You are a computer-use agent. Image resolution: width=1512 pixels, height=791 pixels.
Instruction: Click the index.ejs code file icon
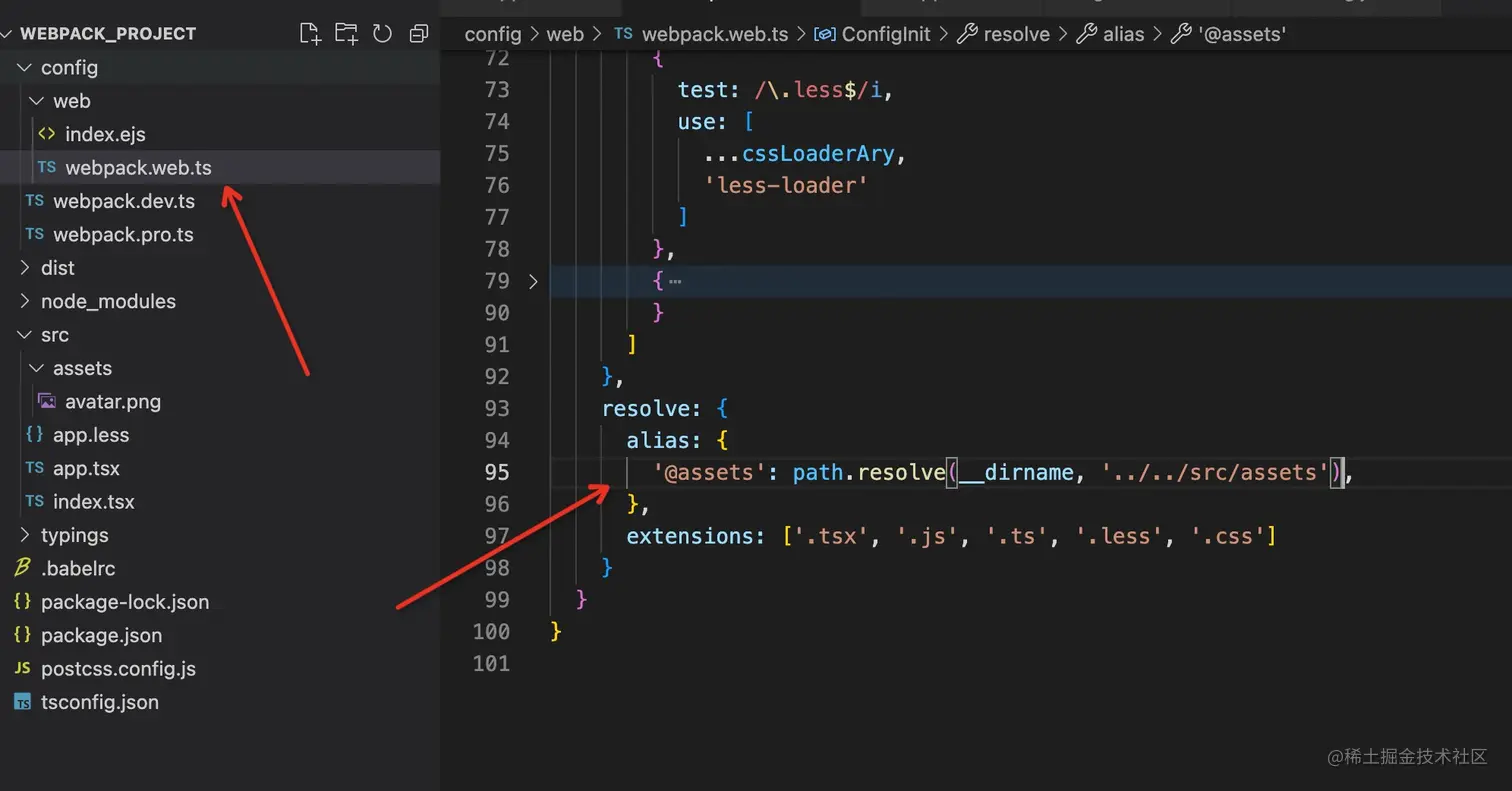(x=46, y=134)
